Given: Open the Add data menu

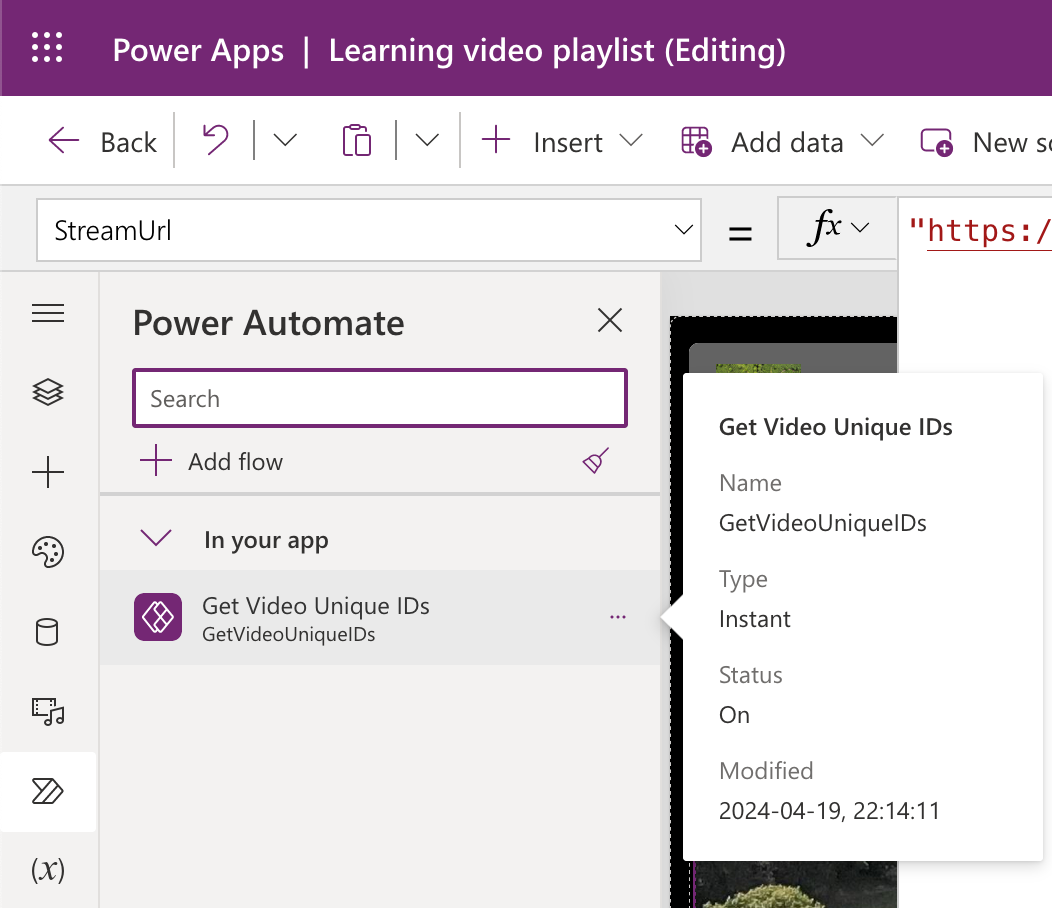Looking at the screenshot, I should point(782,142).
